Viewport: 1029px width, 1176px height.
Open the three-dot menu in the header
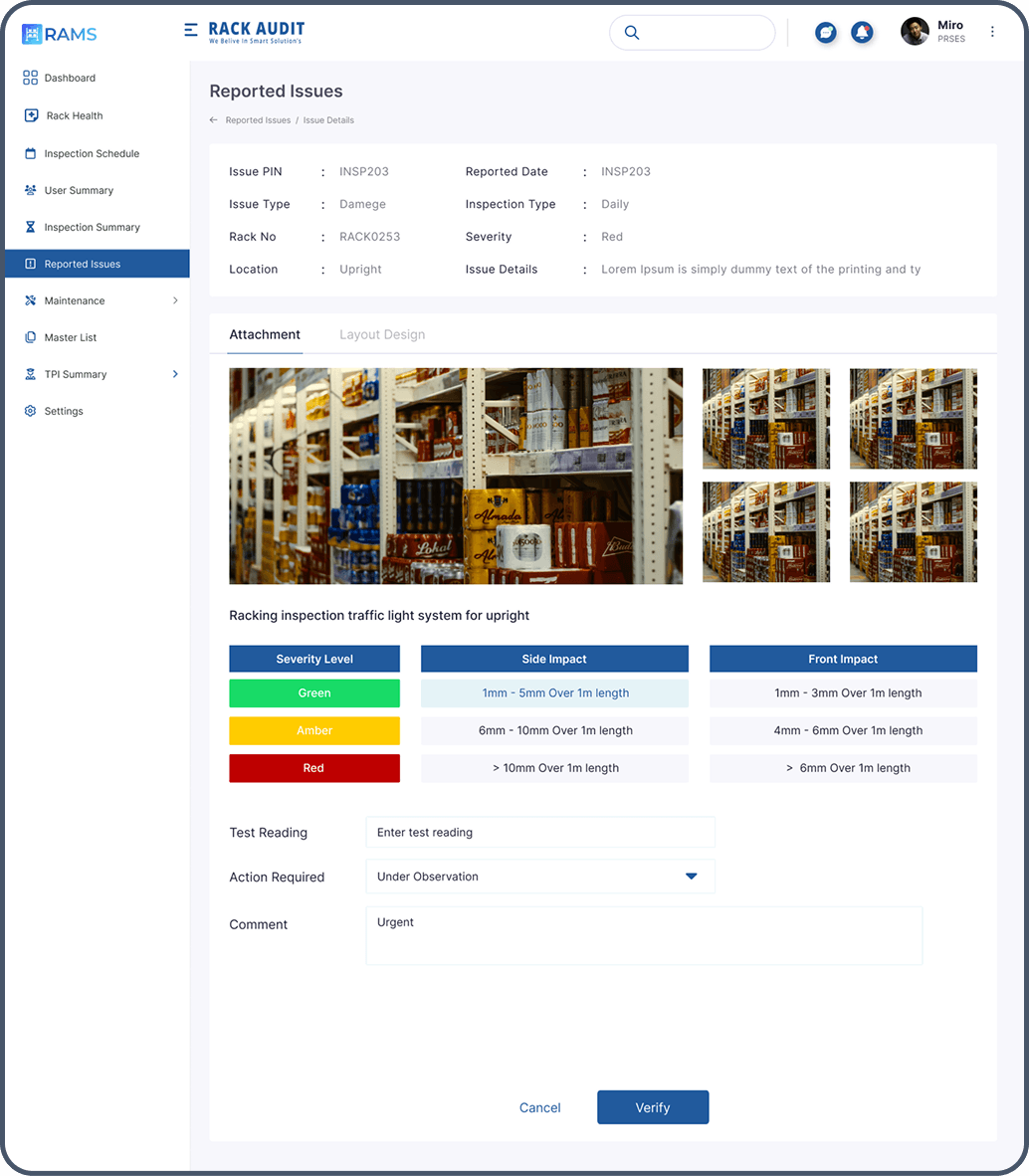(x=992, y=31)
